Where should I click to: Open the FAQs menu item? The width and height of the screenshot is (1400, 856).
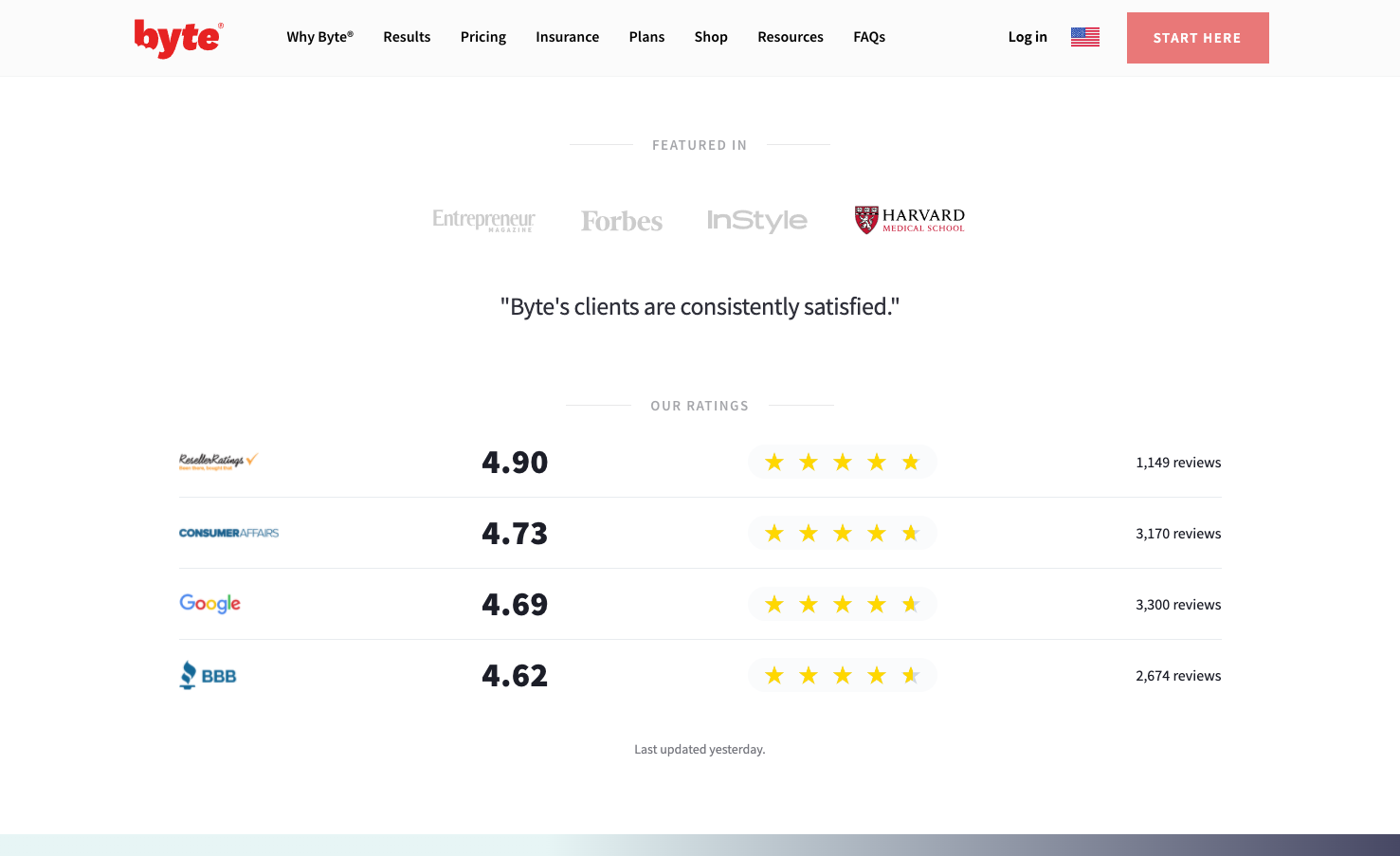pos(869,37)
